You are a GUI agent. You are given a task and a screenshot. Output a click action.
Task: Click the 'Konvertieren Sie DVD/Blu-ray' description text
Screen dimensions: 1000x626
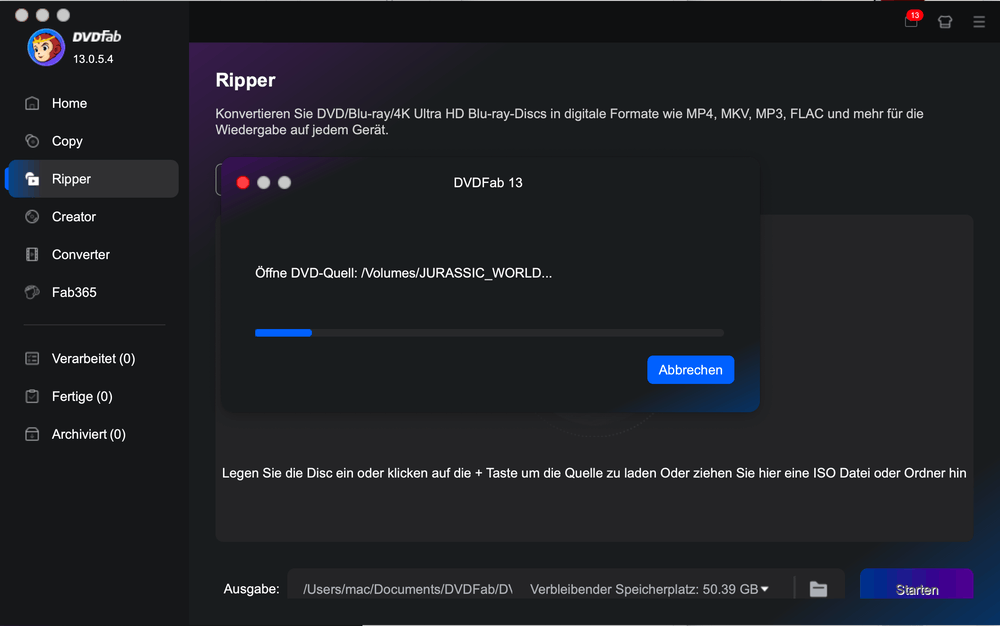coord(570,122)
